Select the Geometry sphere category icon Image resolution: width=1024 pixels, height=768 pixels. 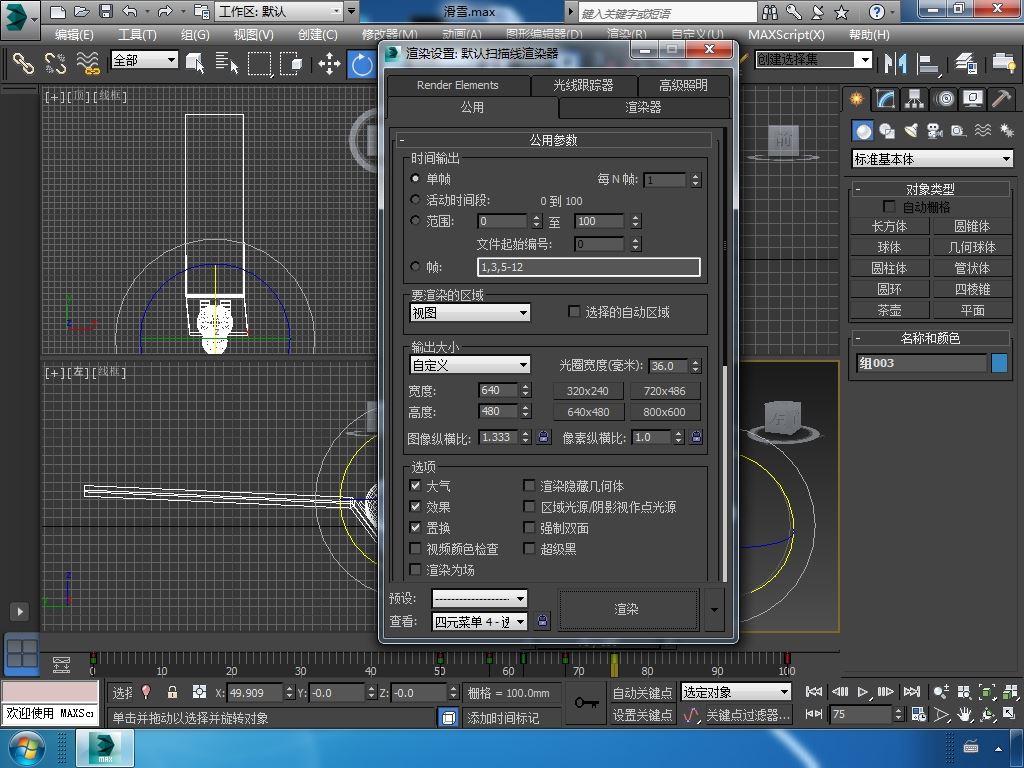[x=863, y=131]
